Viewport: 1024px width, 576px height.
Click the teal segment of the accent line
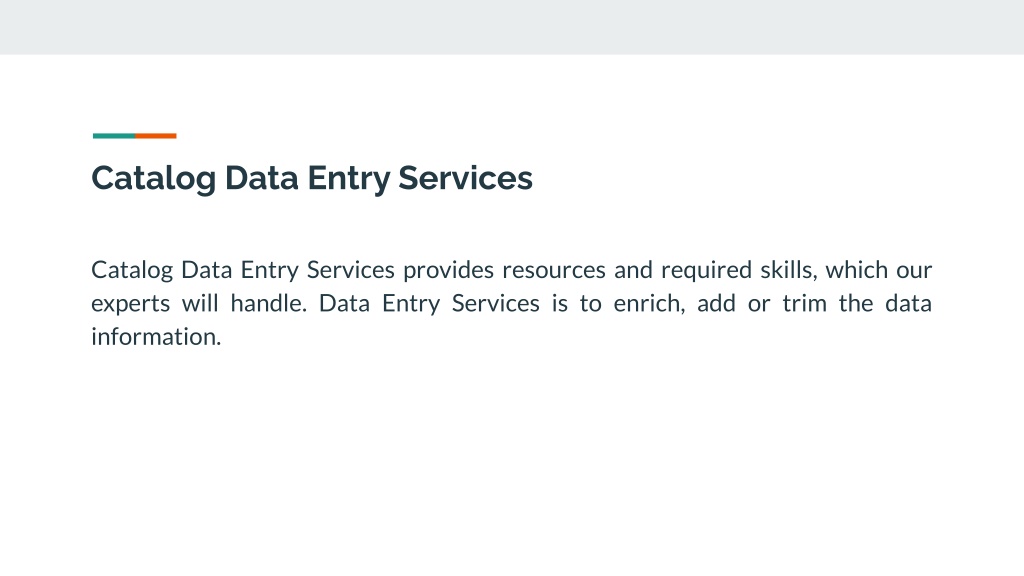[114, 136]
